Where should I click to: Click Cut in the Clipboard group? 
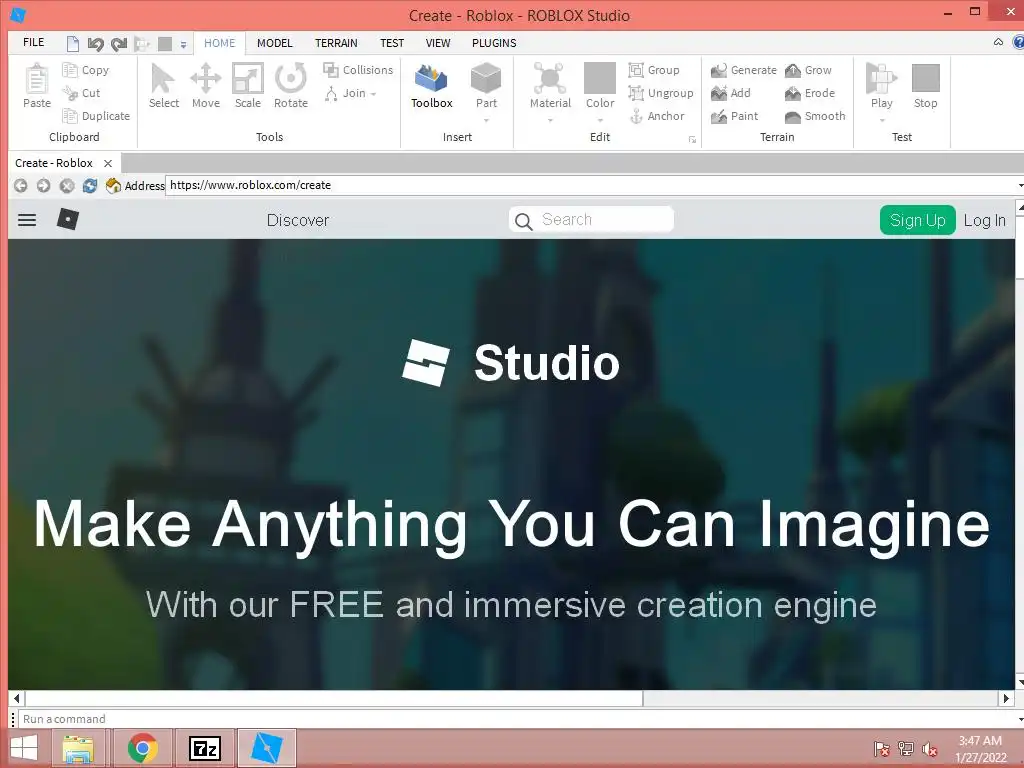tap(82, 93)
